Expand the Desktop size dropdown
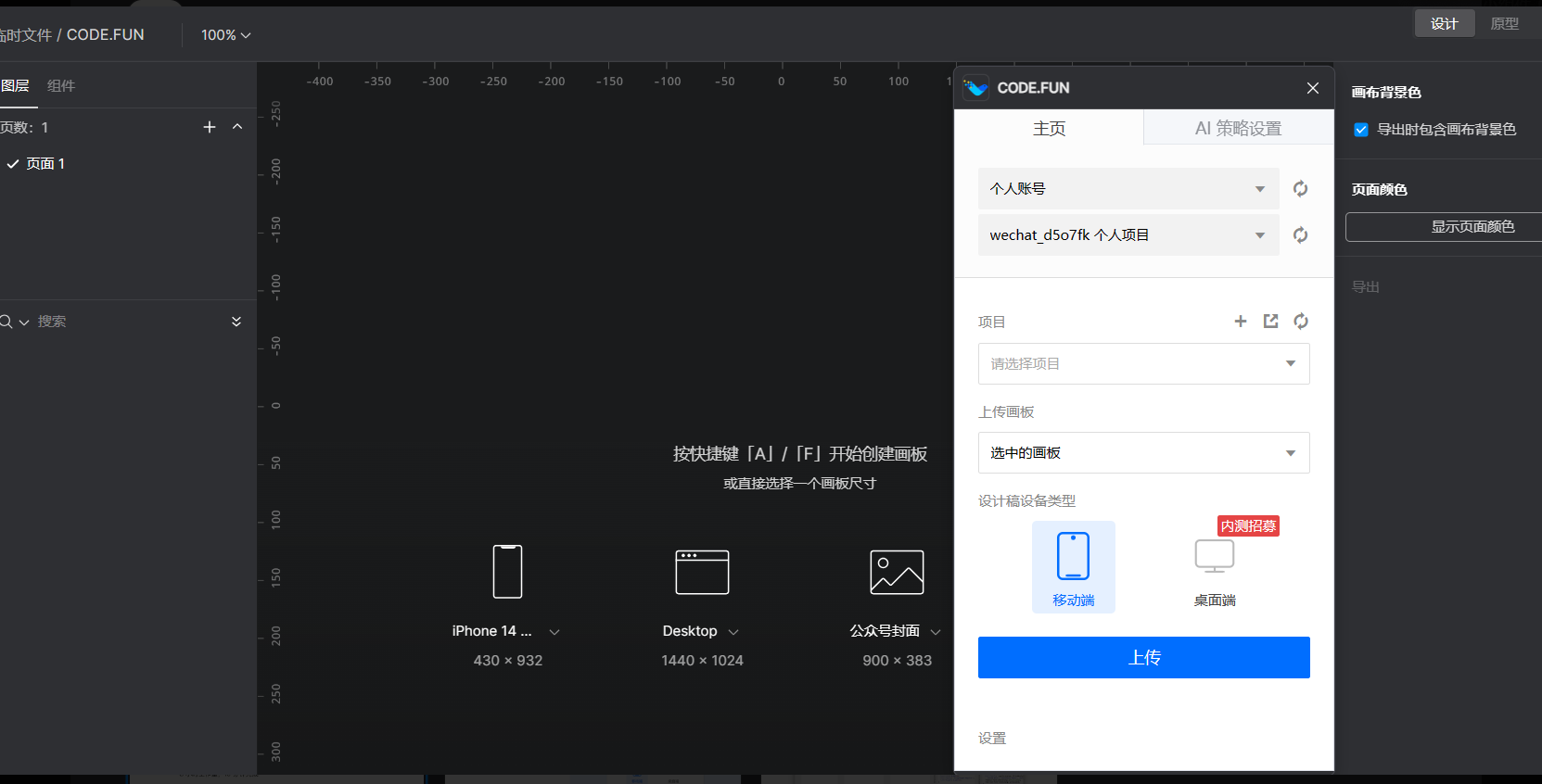The height and width of the screenshot is (784, 1542). [733, 632]
